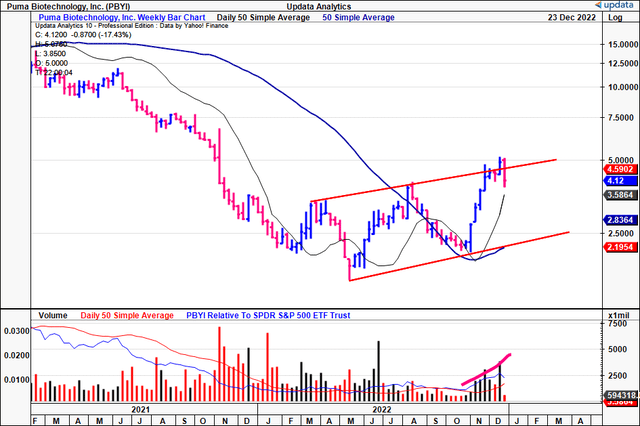
Task: Click the red 'Daily 50 Simple Average' volume legend
Action: [127, 315]
